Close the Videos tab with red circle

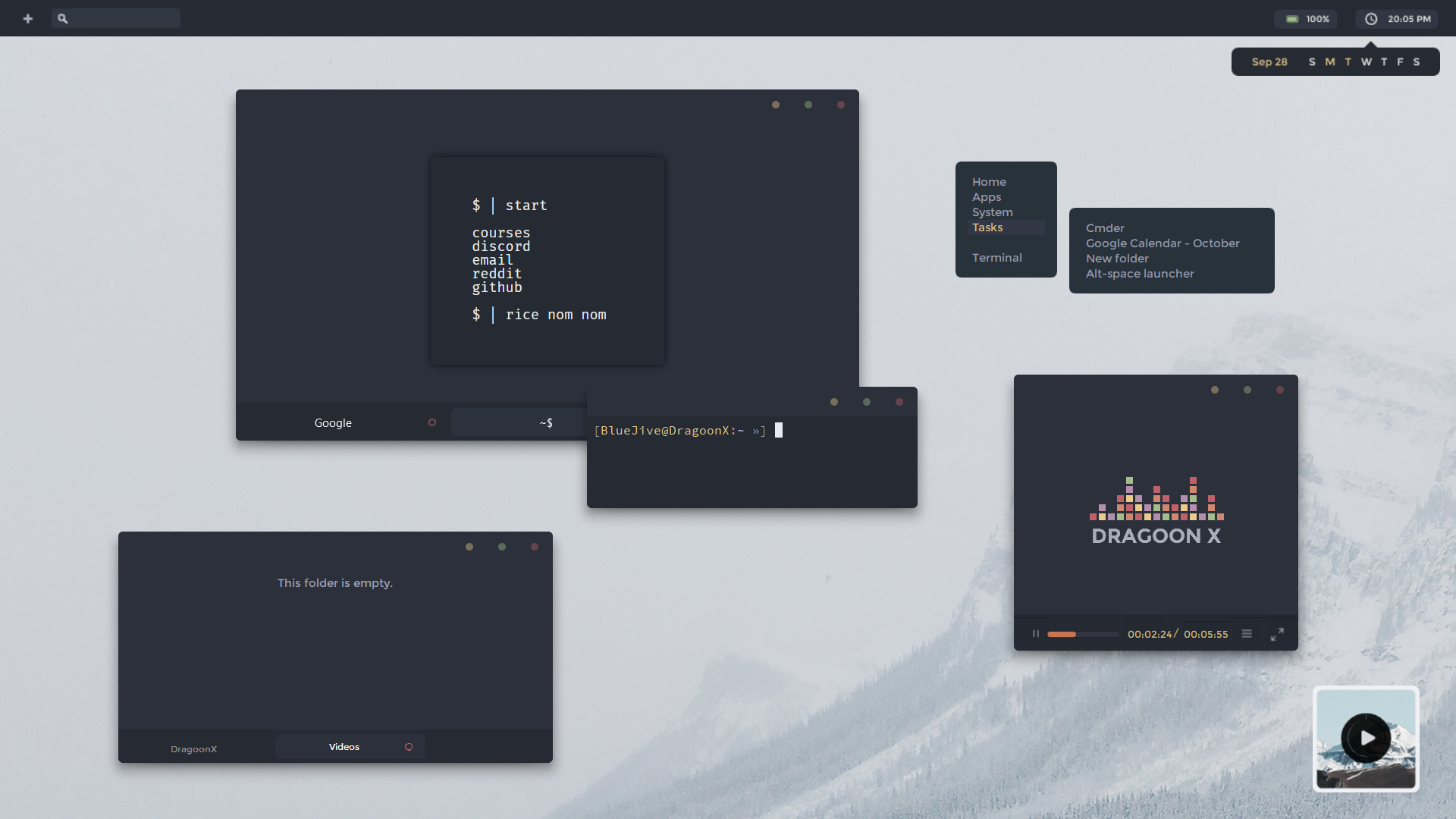tap(409, 747)
